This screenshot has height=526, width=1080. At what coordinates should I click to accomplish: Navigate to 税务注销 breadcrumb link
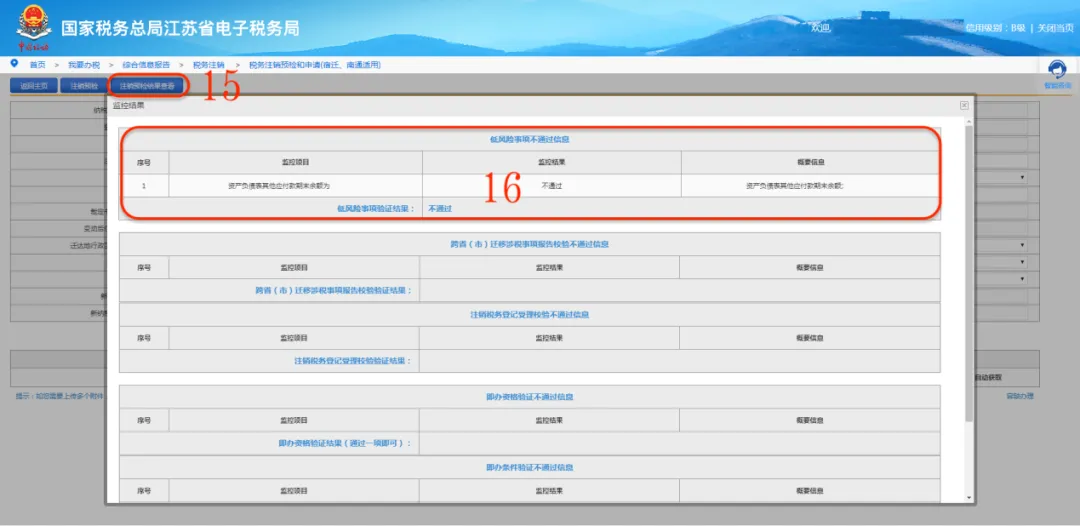pos(208,65)
